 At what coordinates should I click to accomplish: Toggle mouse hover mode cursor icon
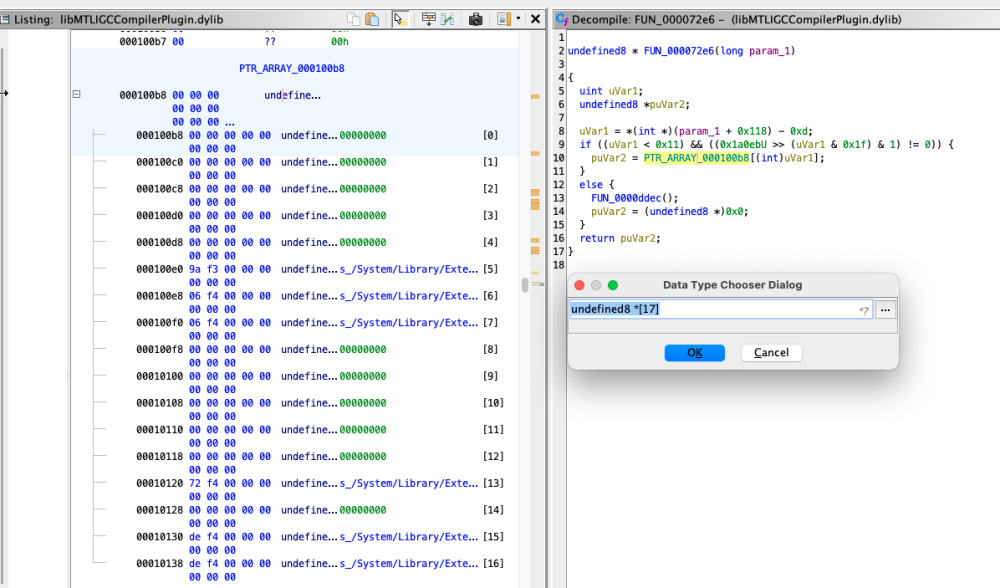pyautogui.click(x=400, y=19)
